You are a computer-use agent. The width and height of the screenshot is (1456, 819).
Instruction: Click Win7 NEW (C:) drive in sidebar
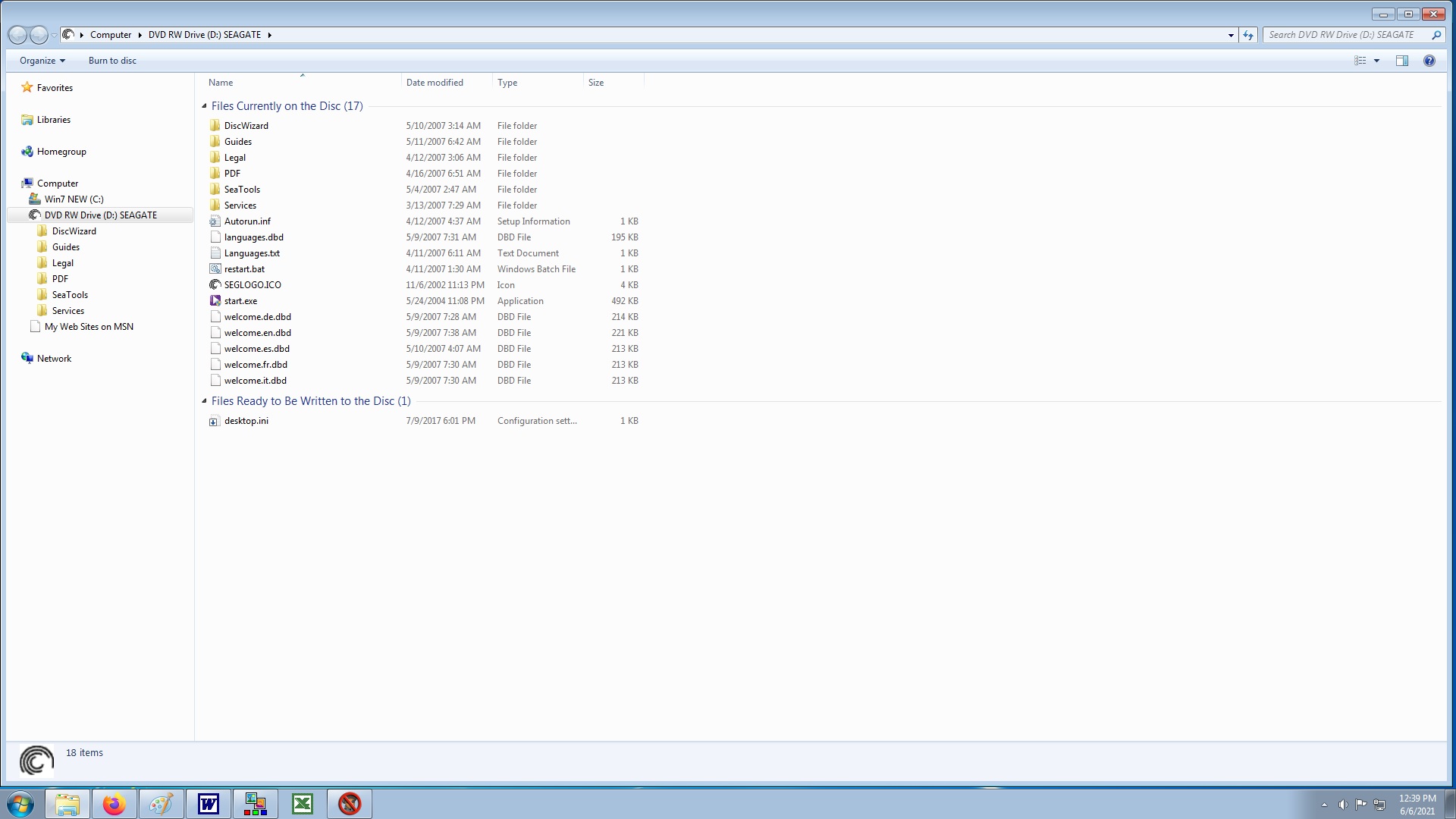coord(74,199)
